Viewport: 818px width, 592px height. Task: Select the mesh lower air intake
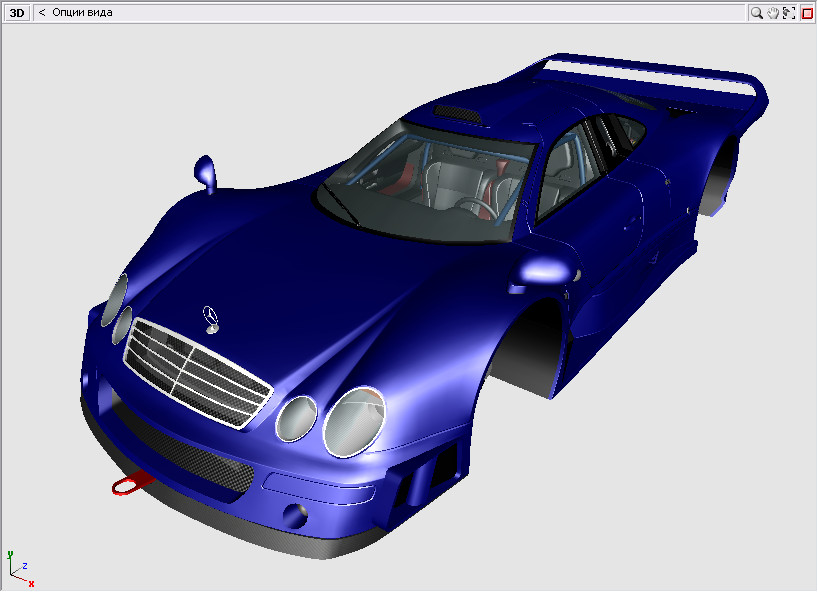[190, 455]
